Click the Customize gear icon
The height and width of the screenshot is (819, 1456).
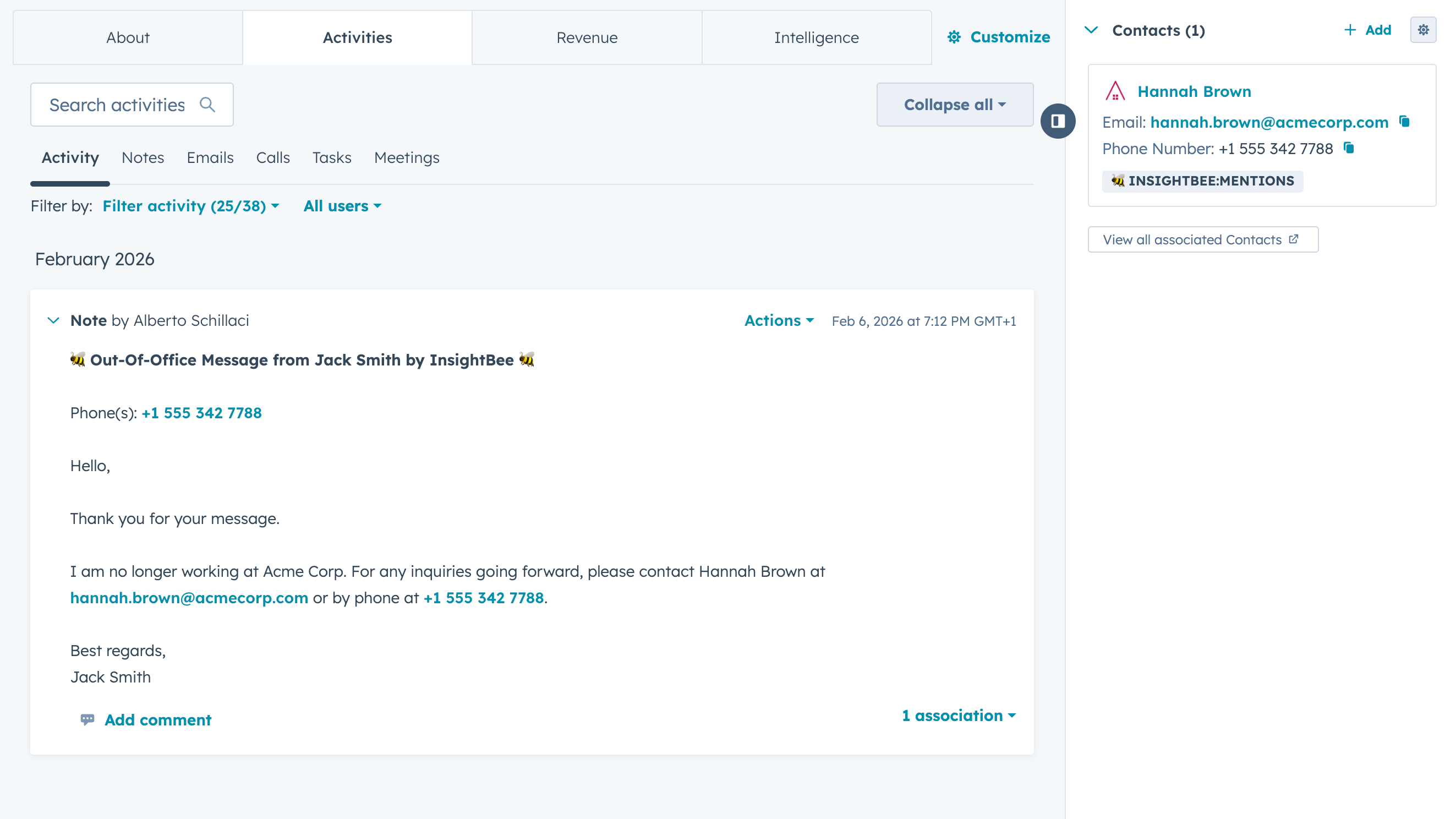point(954,37)
